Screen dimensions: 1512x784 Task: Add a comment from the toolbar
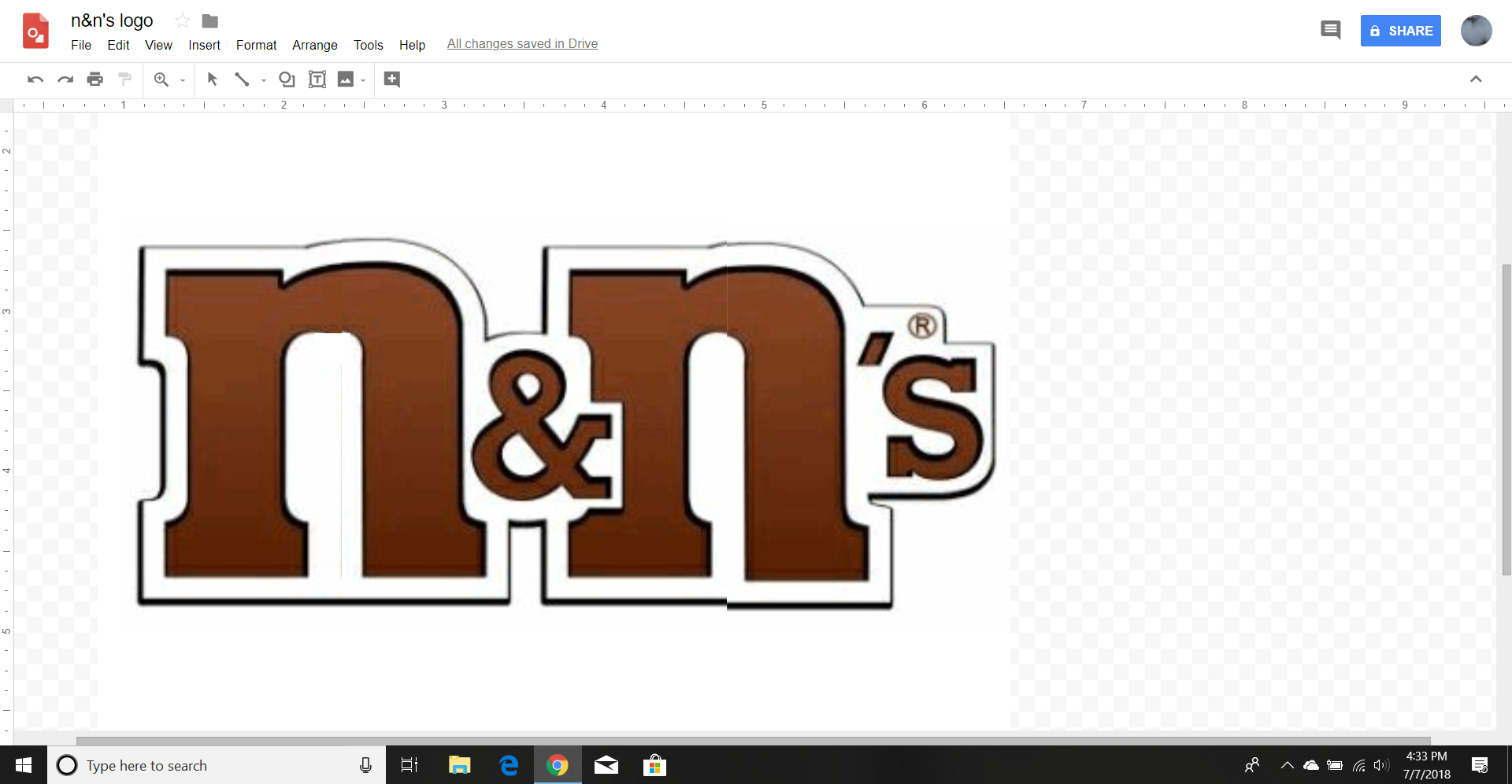pyautogui.click(x=392, y=80)
